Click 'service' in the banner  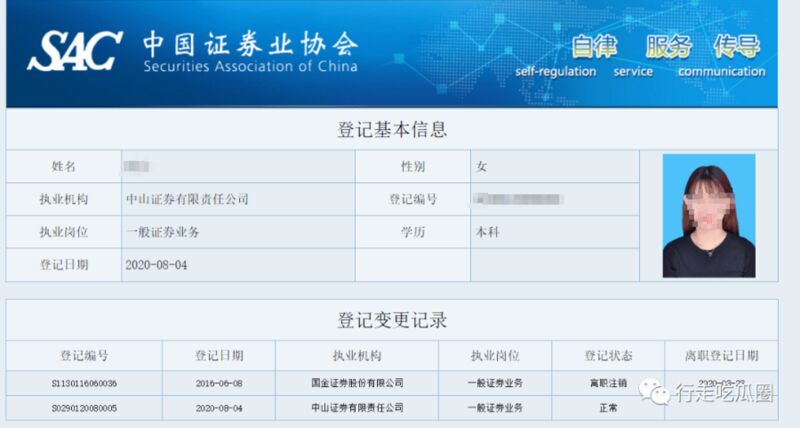click(633, 71)
